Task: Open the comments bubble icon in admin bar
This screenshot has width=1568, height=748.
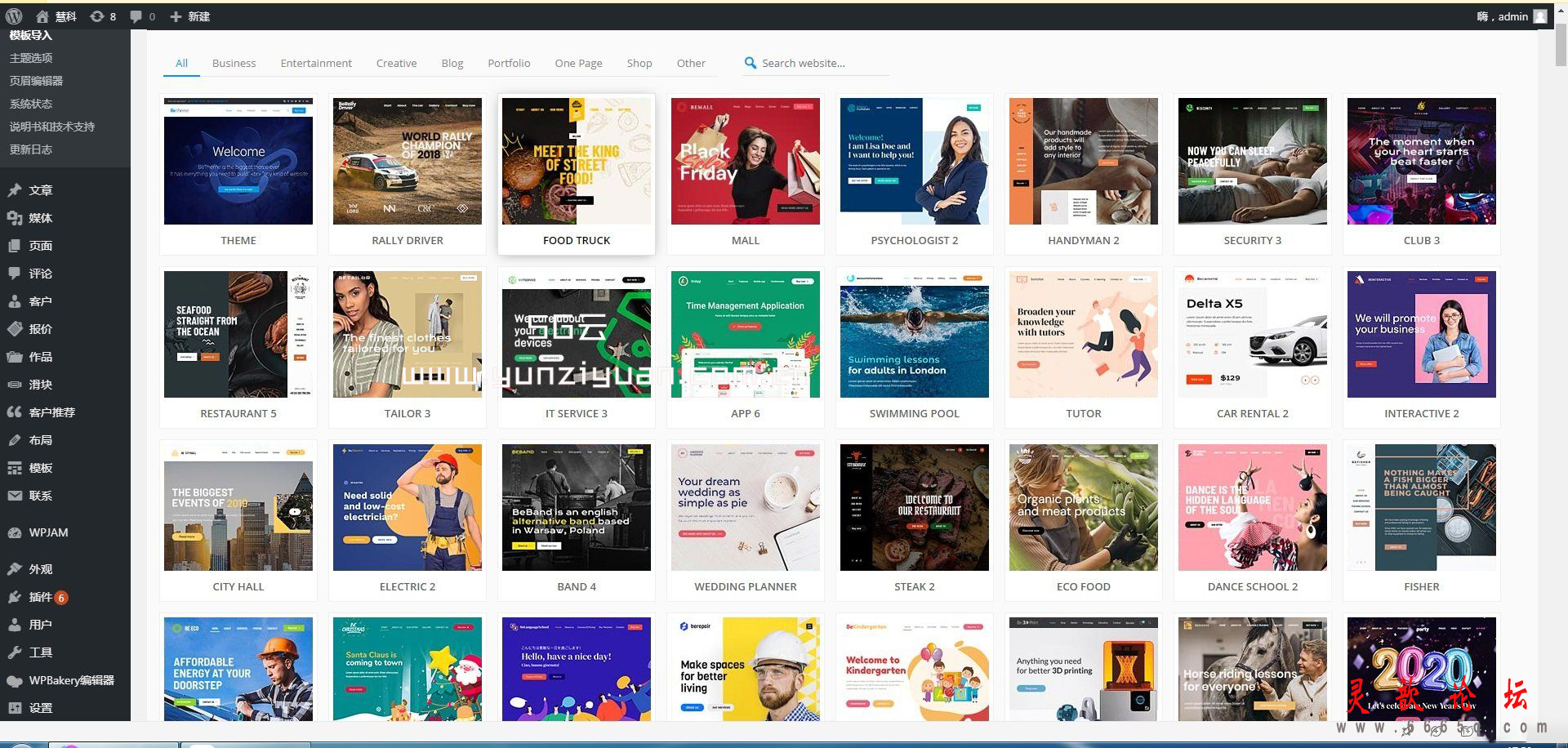Action: click(136, 16)
